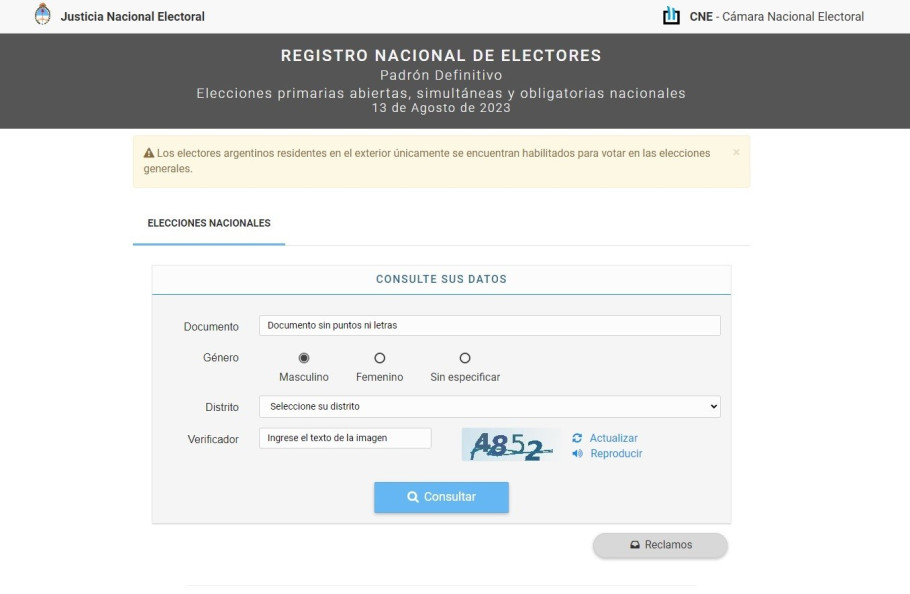Click the refresh icon next to Actualizar
Image resolution: width=910 pixels, height=594 pixels.
coord(577,438)
